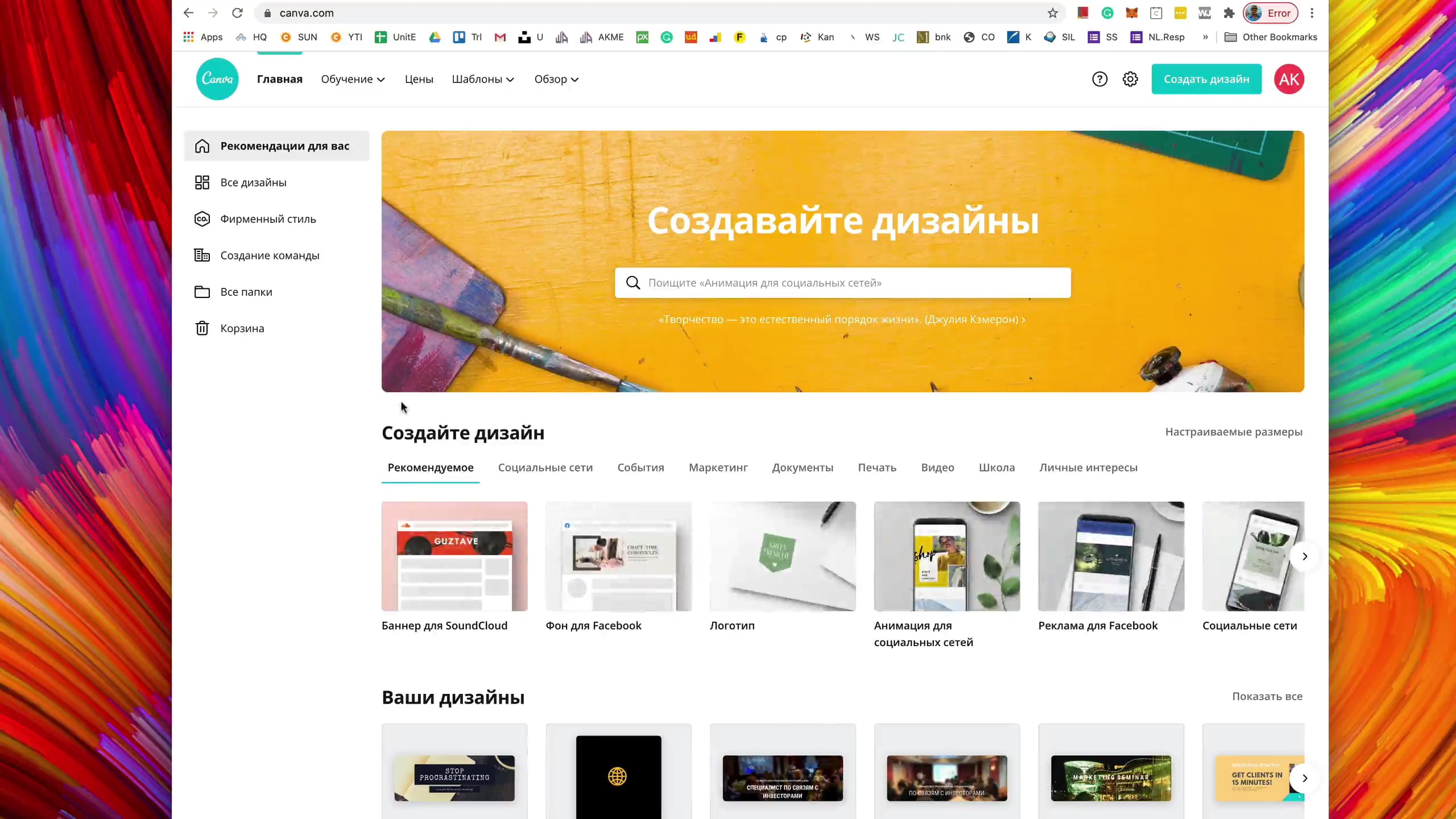Expand the Шаблоны dropdown menu
Image resolution: width=1456 pixels, height=819 pixels.
(483, 79)
